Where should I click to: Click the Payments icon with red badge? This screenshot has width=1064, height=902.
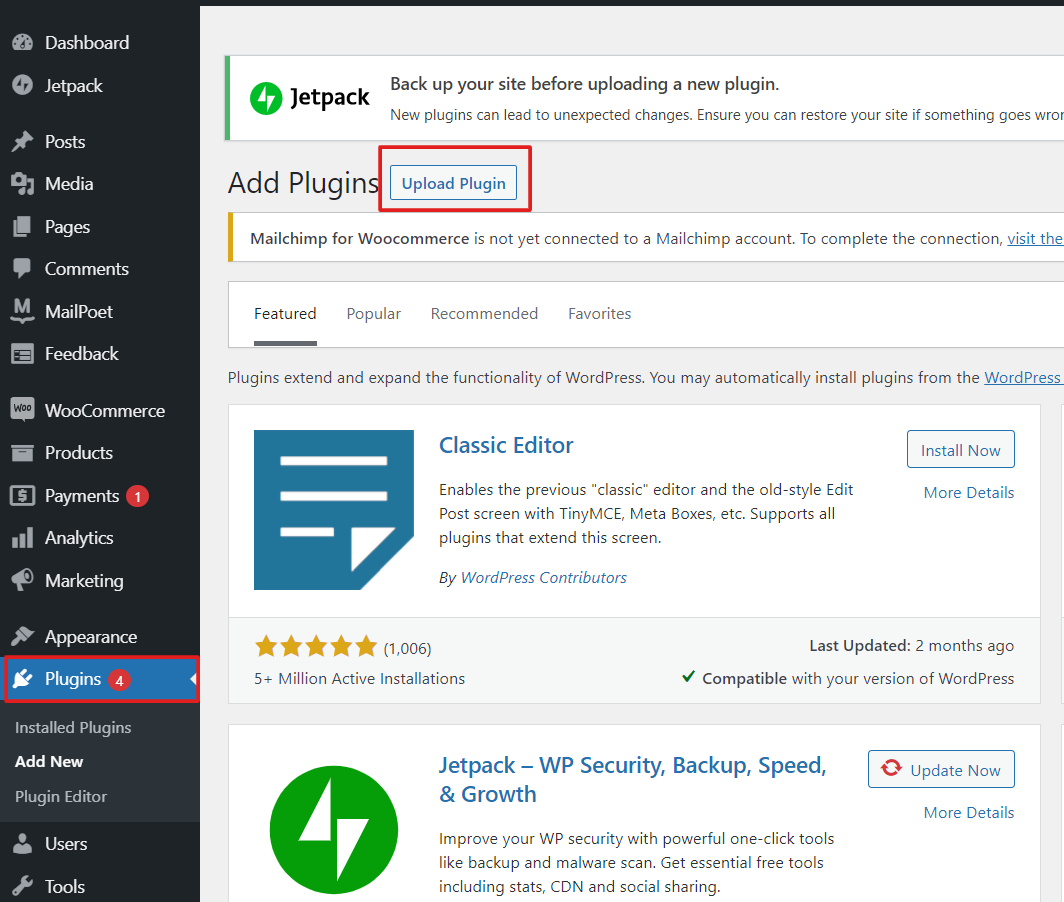tap(22, 495)
